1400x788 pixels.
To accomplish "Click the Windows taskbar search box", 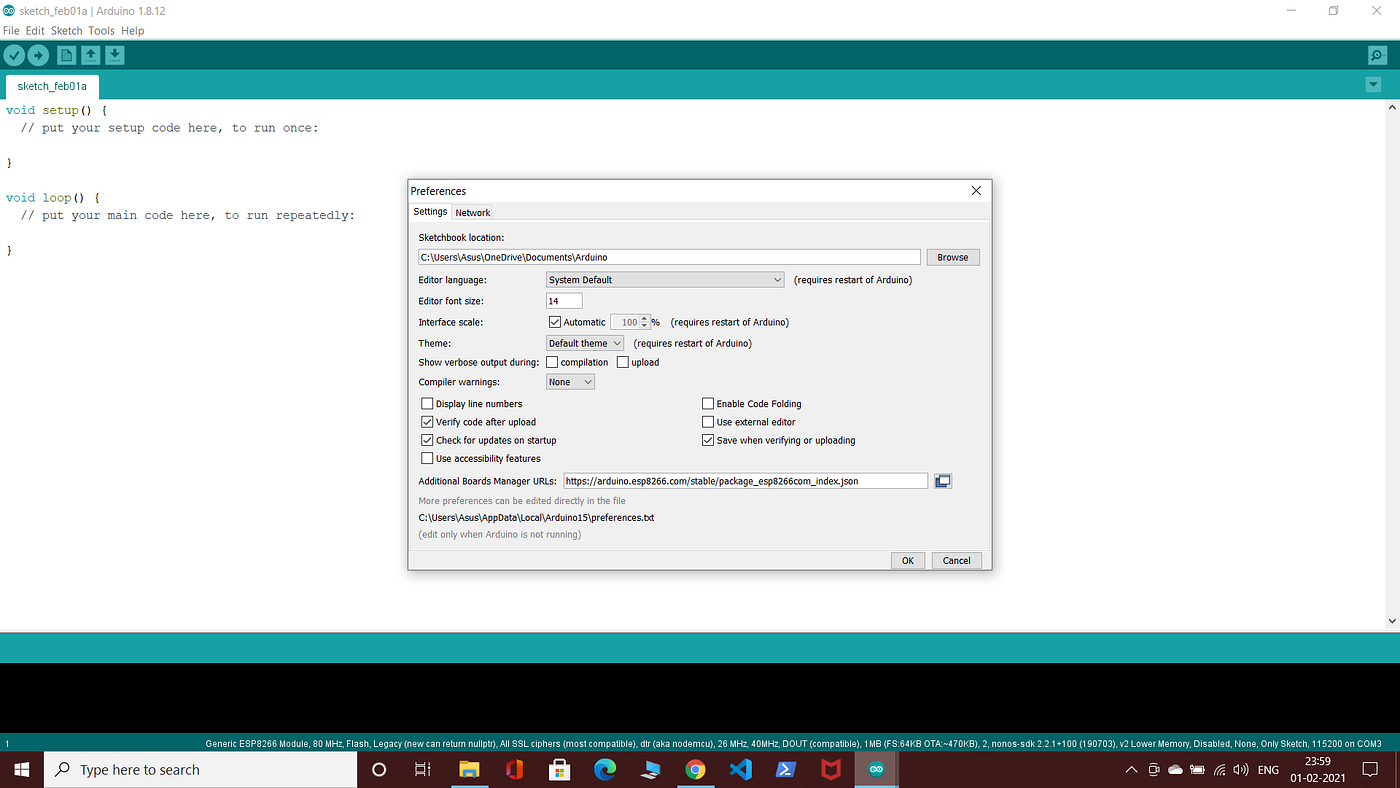I will 201,769.
